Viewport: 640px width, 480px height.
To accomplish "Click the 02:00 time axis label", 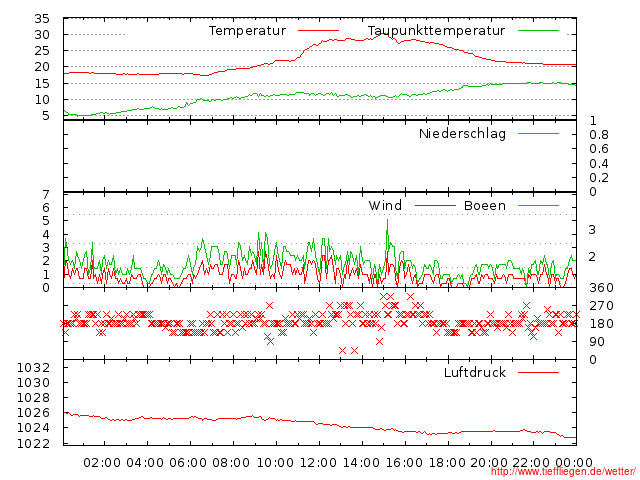I will (102, 463).
